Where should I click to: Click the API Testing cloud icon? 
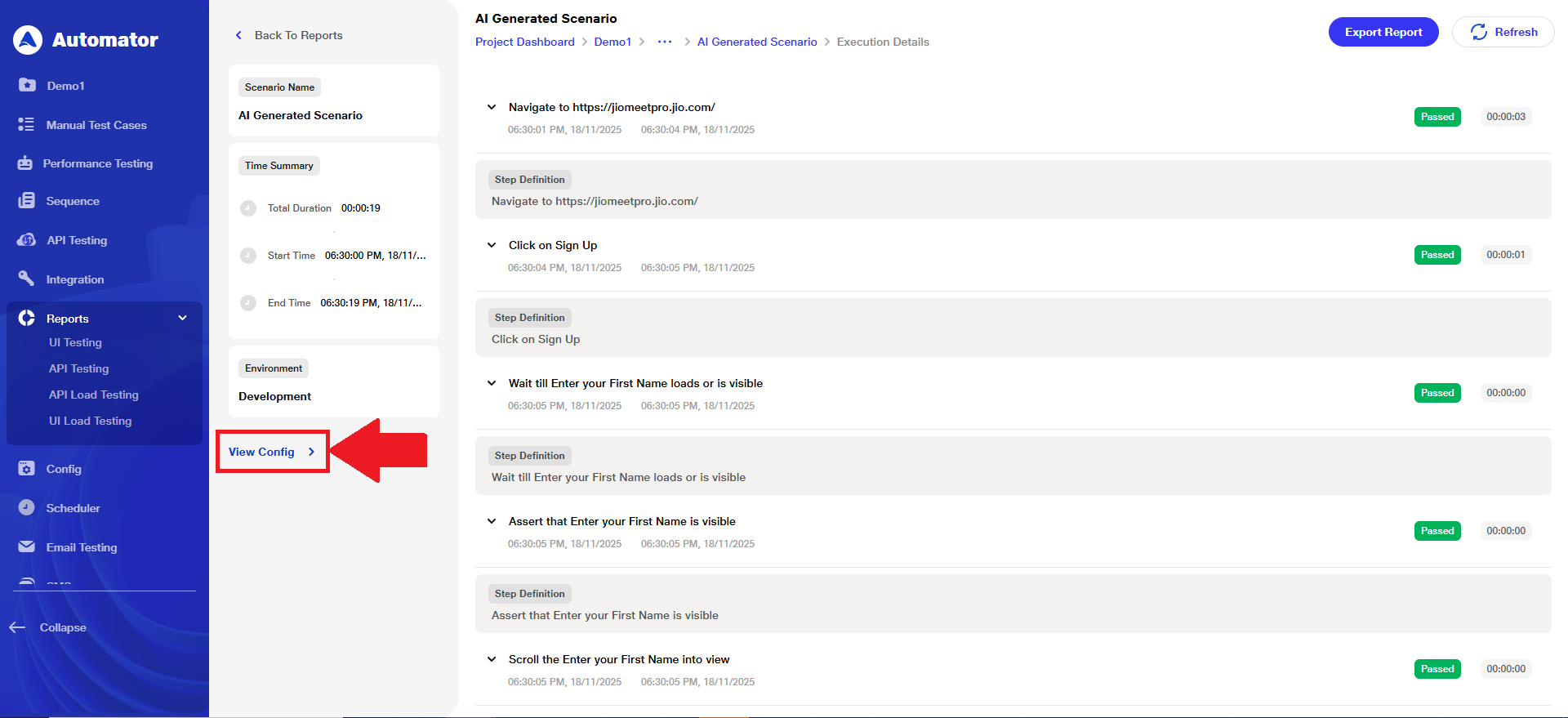coord(26,240)
